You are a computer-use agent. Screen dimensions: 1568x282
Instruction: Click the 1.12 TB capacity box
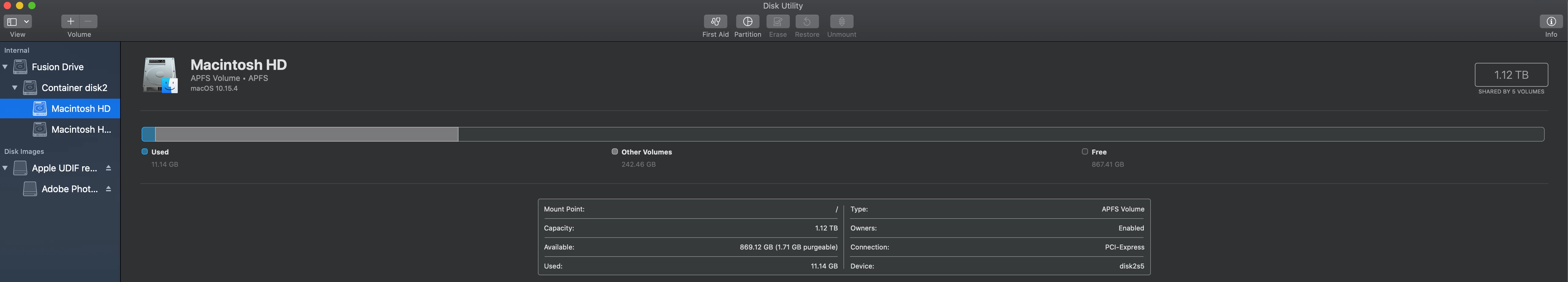click(1511, 75)
